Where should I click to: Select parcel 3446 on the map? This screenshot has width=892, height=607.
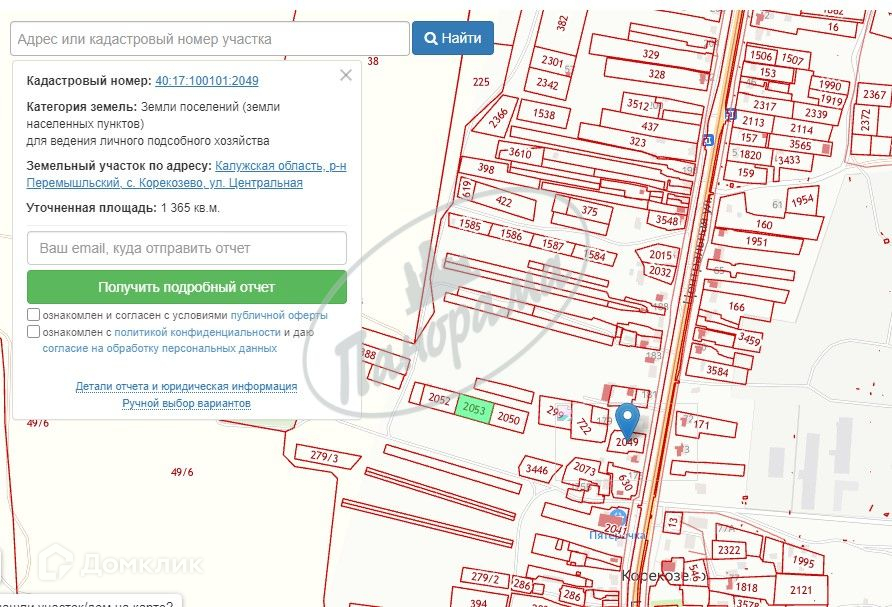pos(536,469)
